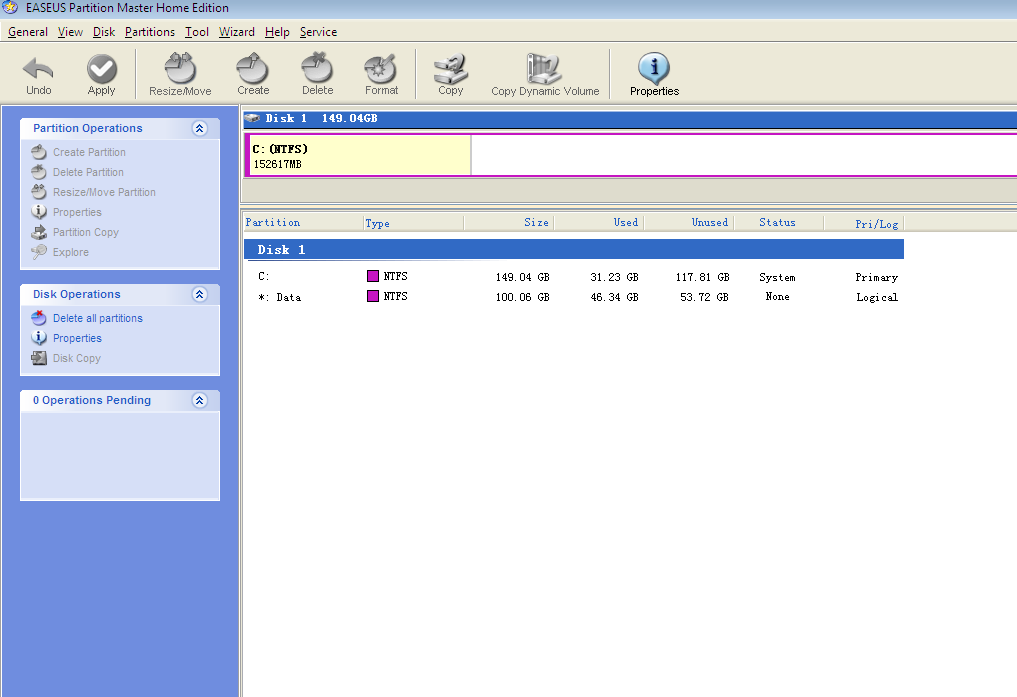
Task: Click Properties under Disk Operations
Action: coord(77,338)
